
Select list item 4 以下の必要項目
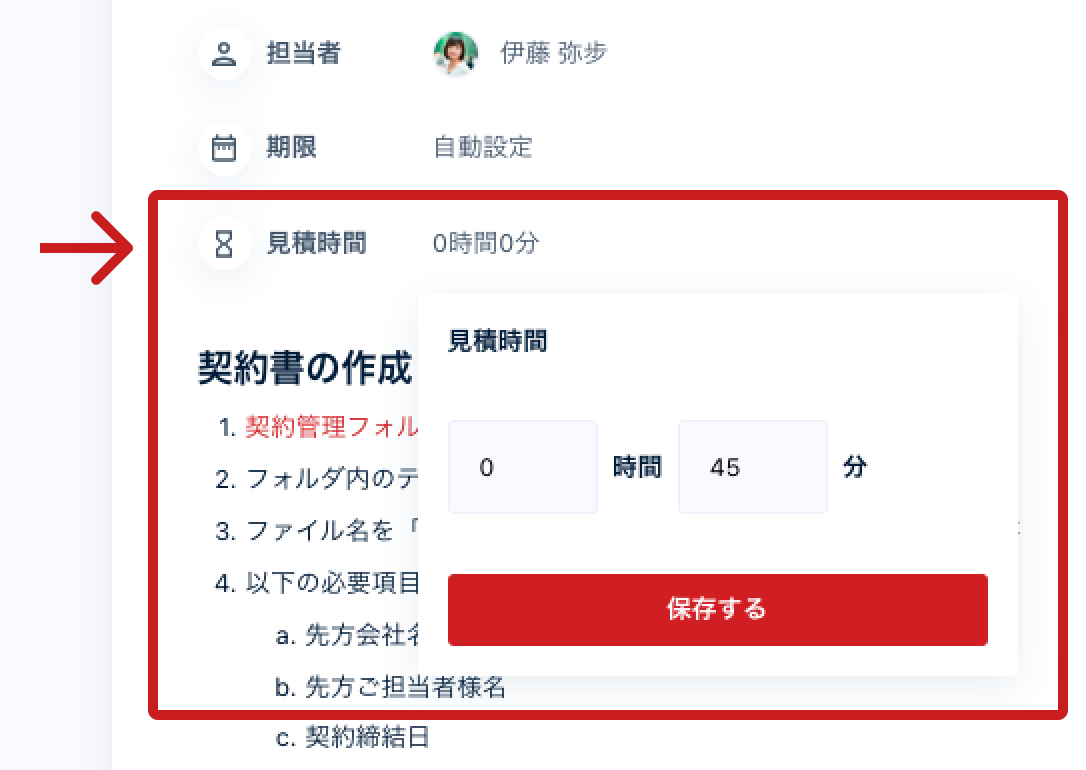click(x=317, y=583)
